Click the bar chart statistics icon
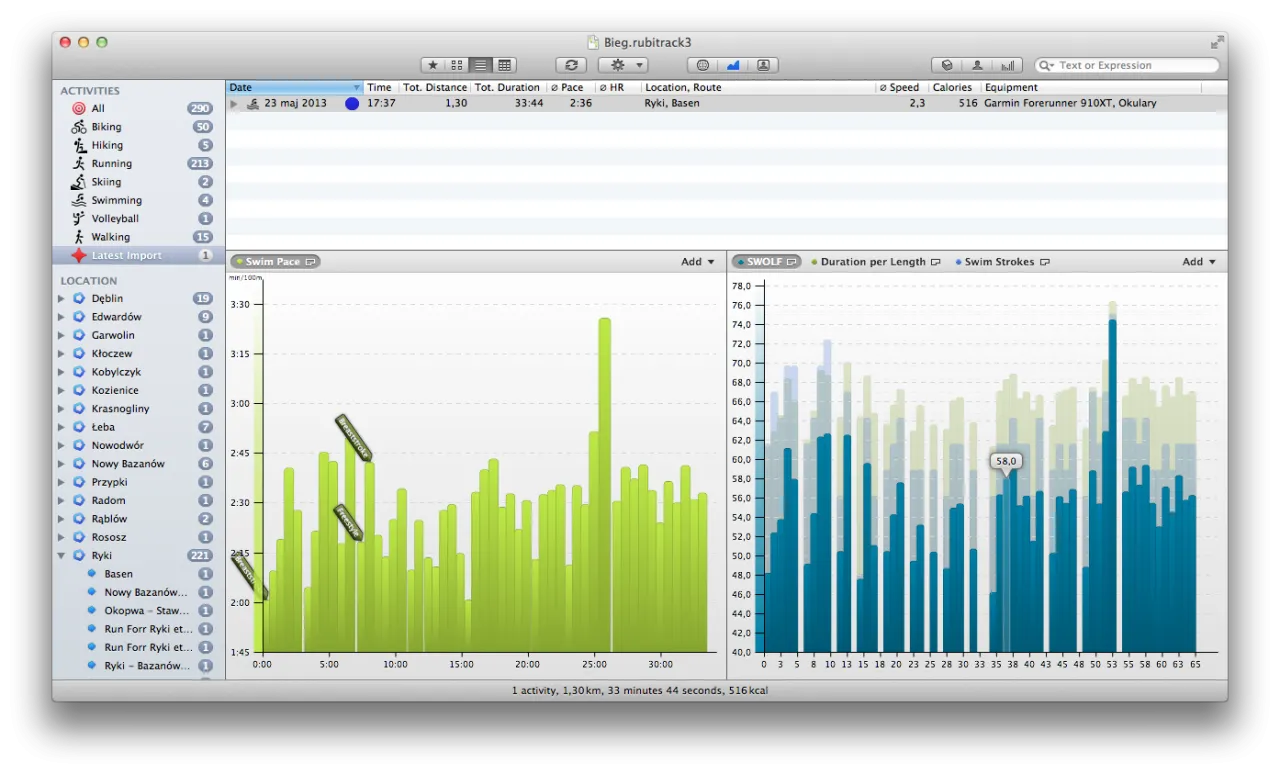This screenshot has height=774, width=1280. point(1007,65)
